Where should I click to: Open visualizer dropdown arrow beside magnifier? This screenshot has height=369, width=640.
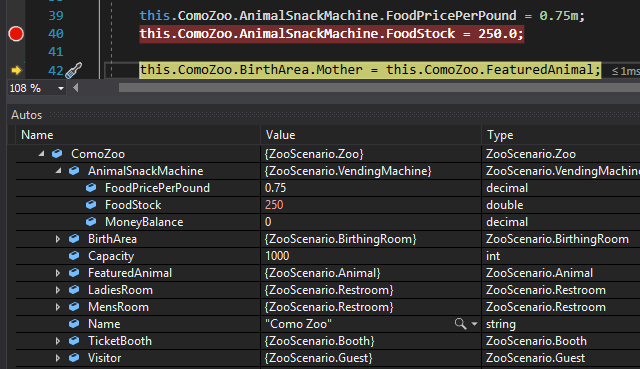[474, 324]
